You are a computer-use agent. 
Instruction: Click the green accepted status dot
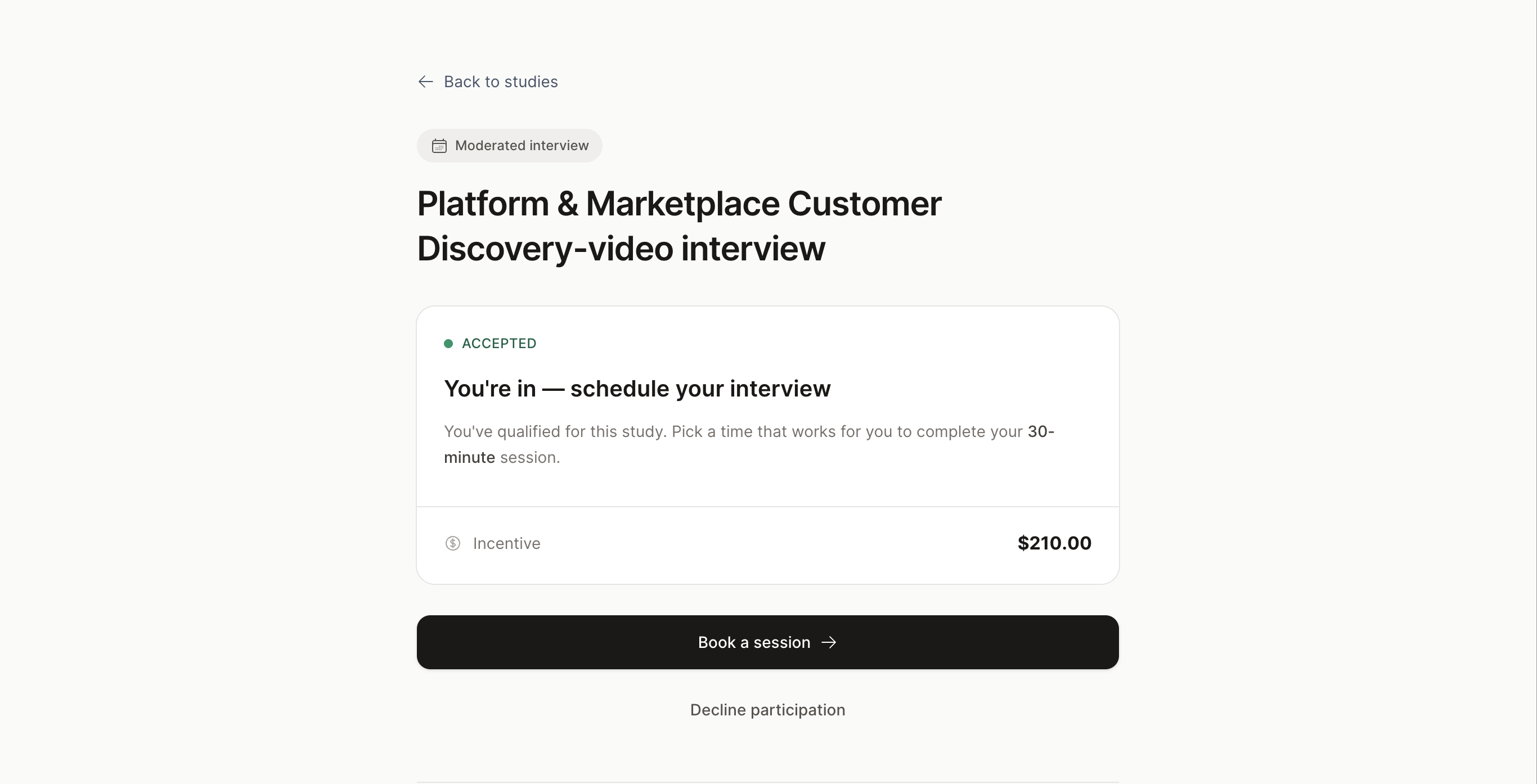tap(448, 344)
